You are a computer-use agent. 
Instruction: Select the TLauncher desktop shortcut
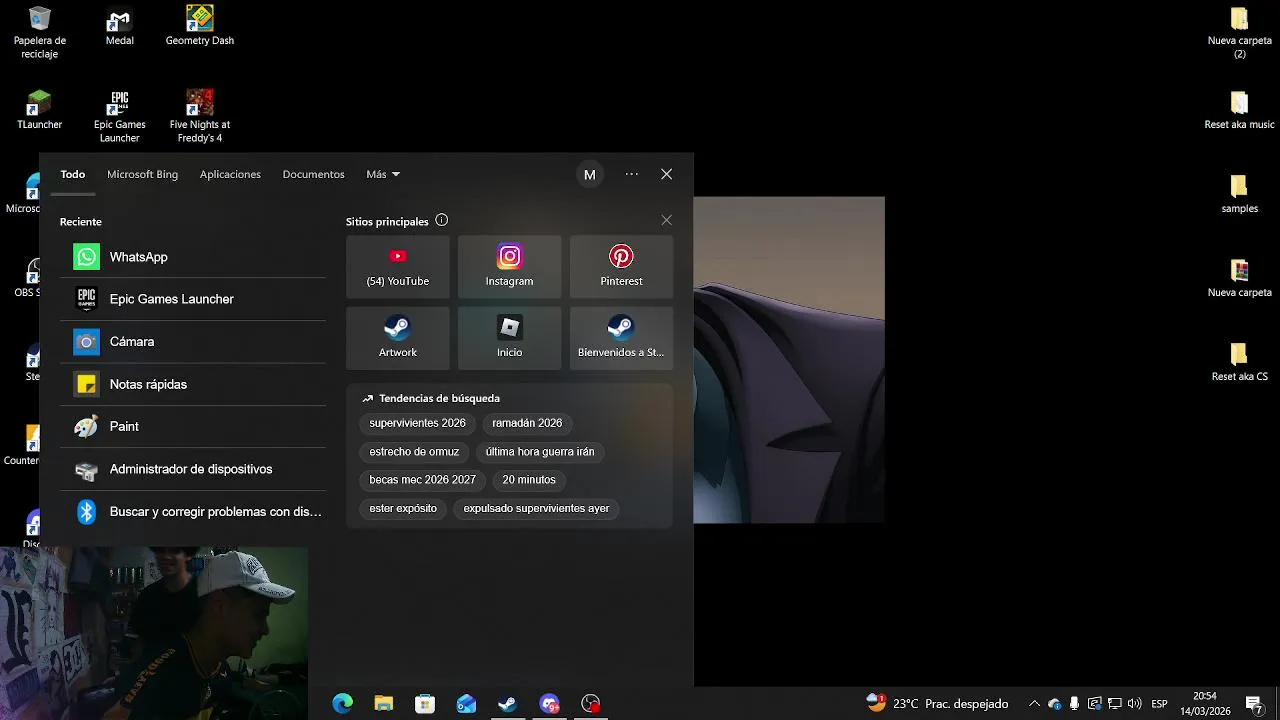click(x=40, y=110)
